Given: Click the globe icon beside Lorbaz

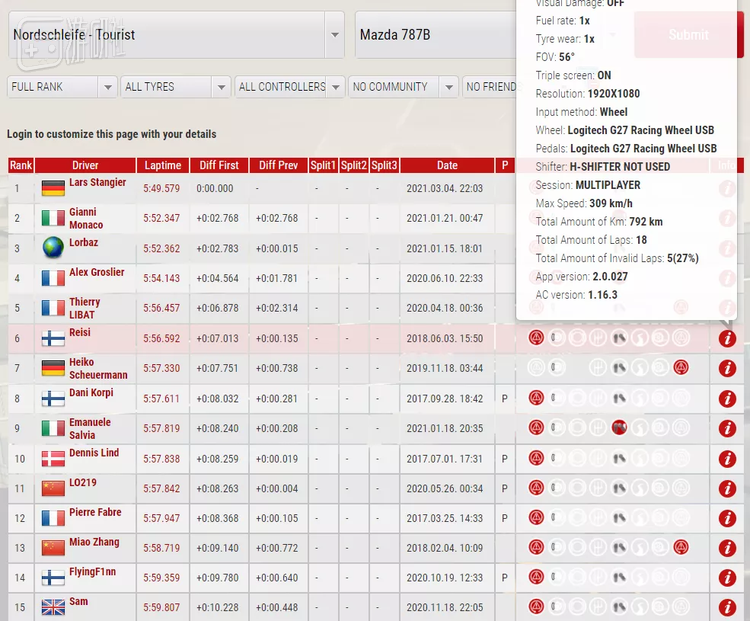Looking at the screenshot, I should (x=53, y=248).
